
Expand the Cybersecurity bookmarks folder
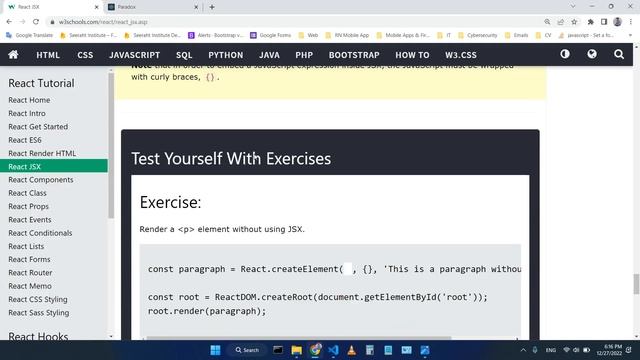(x=478, y=35)
